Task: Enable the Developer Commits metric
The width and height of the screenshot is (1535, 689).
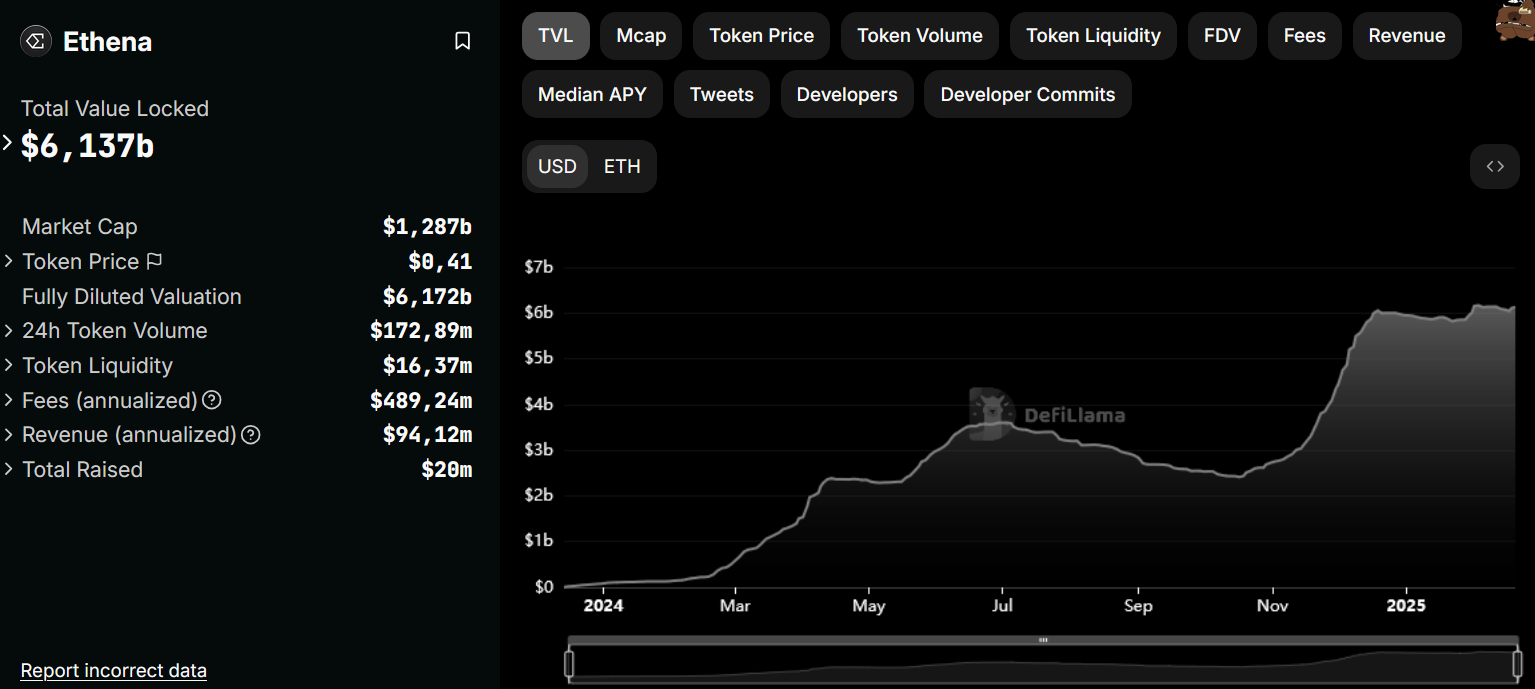Action: click(1027, 93)
